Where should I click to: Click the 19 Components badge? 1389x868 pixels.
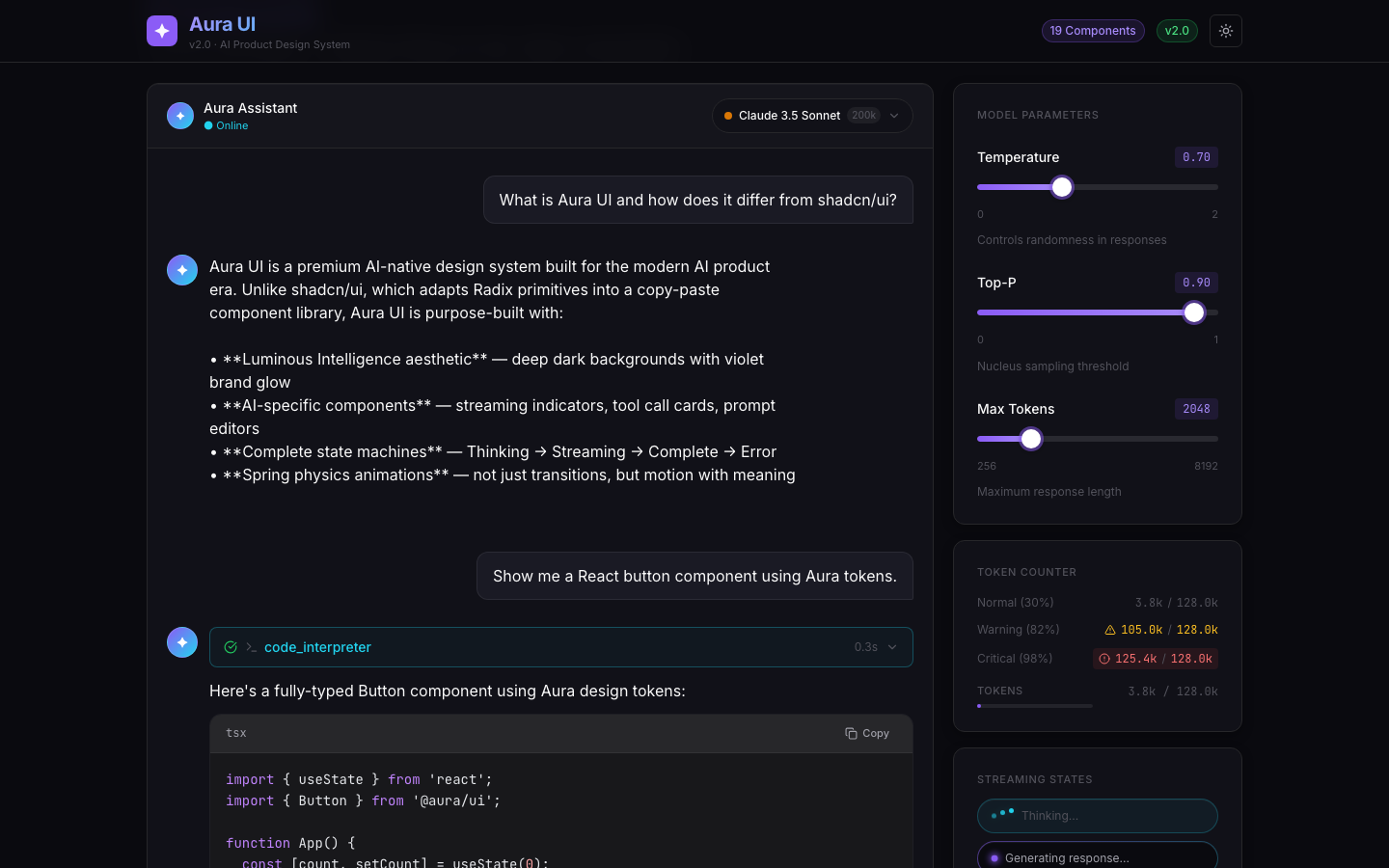1093,30
